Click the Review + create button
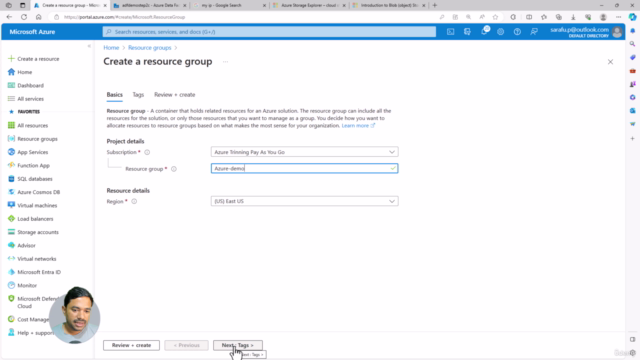This screenshot has width=640, height=360. [131, 345]
